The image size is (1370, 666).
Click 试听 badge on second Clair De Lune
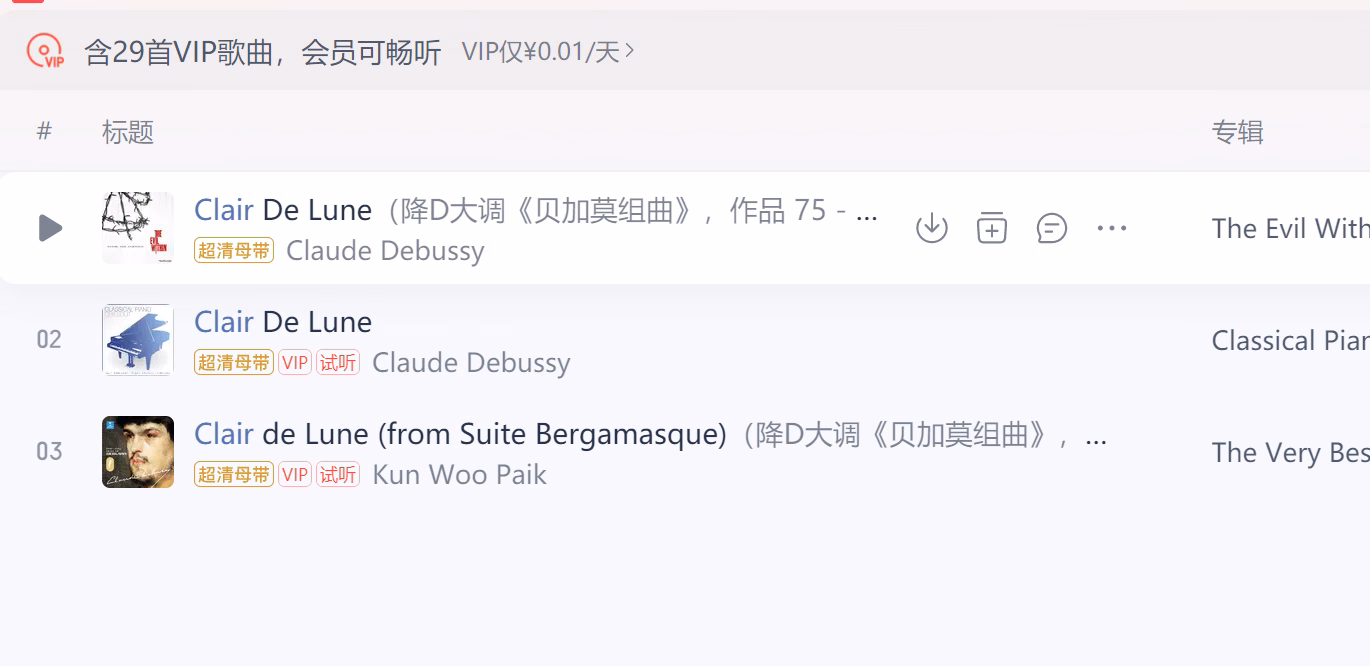pyautogui.click(x=338, y=362)
